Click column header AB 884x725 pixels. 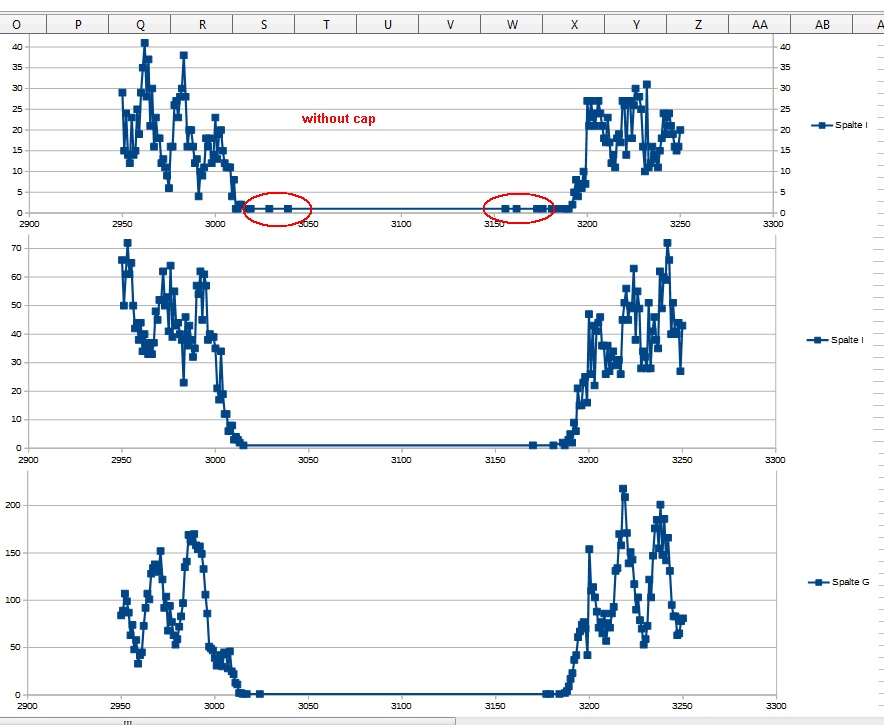pos(822,21)
